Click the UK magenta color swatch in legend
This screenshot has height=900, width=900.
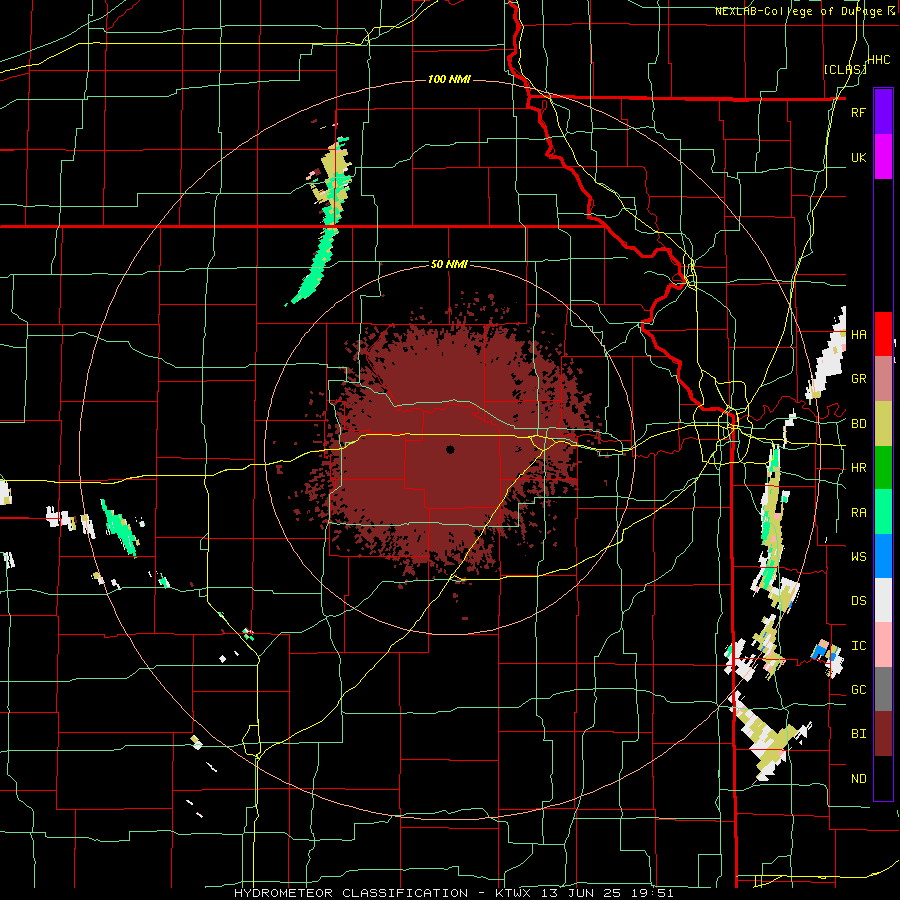tap(883, 157)
